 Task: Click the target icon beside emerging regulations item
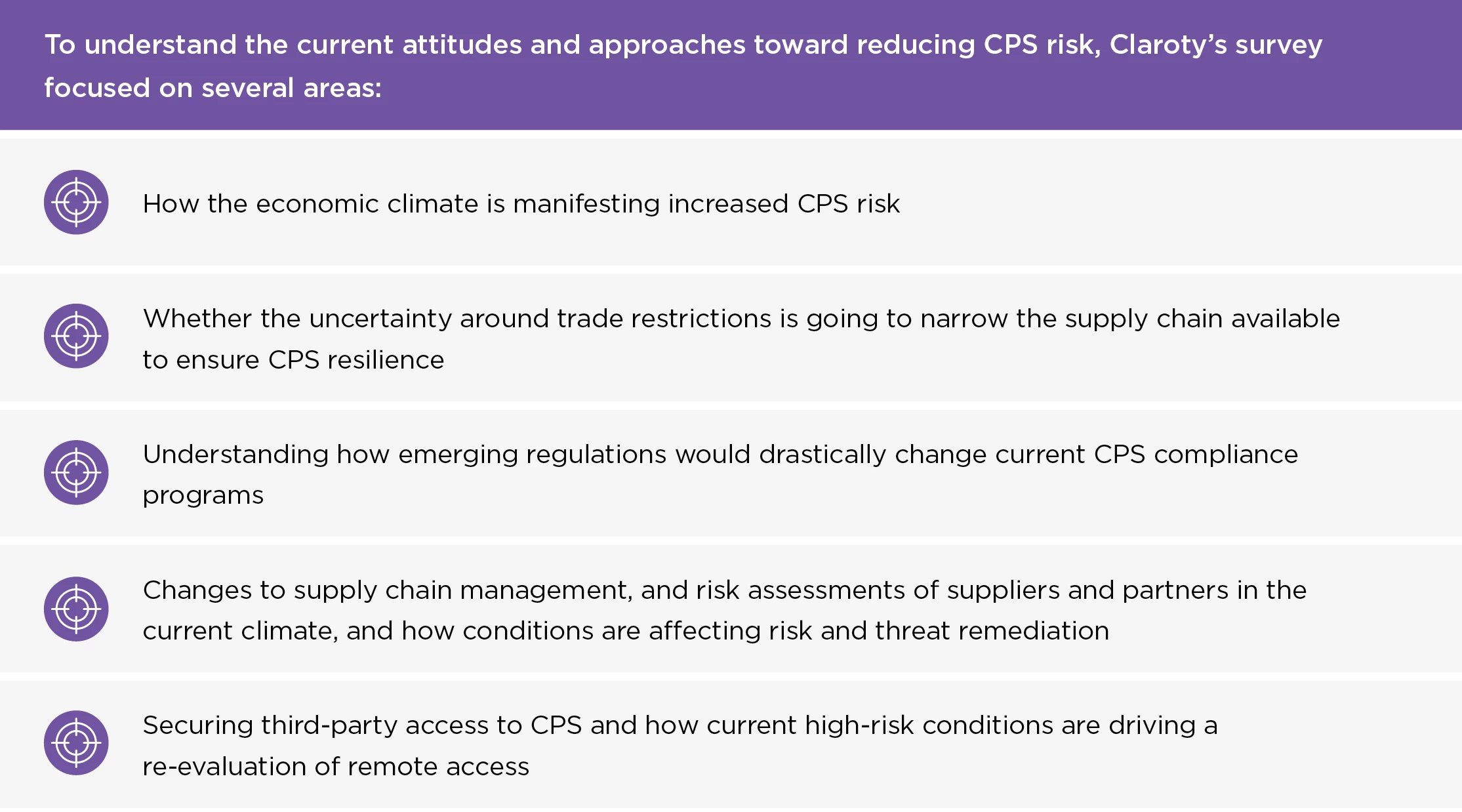click(x=76, y=472)
